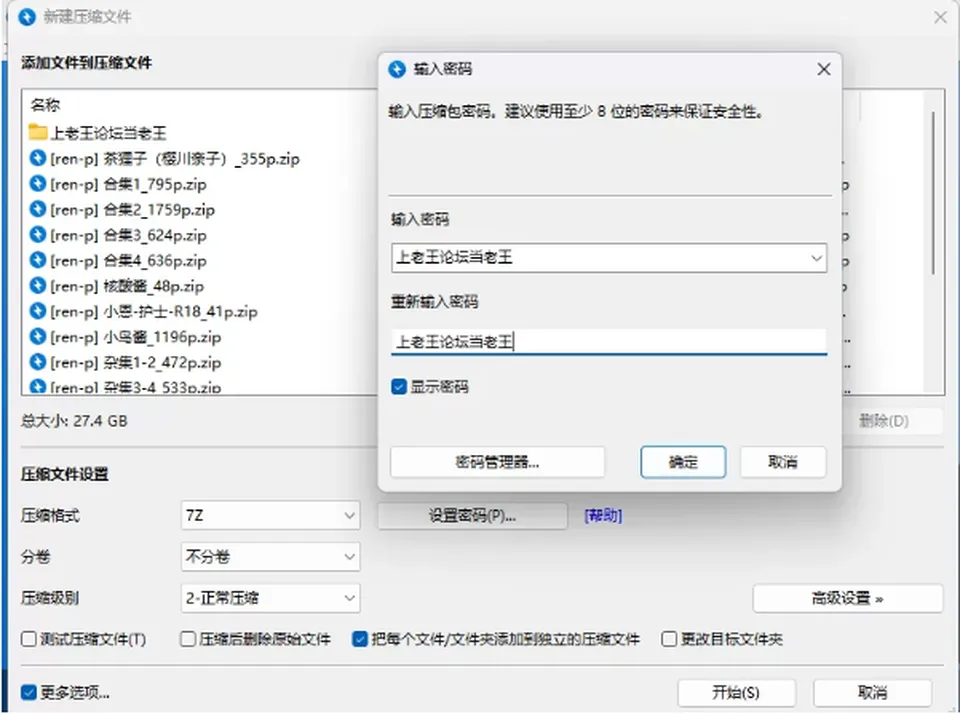960x714 pixels.
Task: Click the archive icon of 合集2_1759p.zip
Action: click(x=38, y=209)
